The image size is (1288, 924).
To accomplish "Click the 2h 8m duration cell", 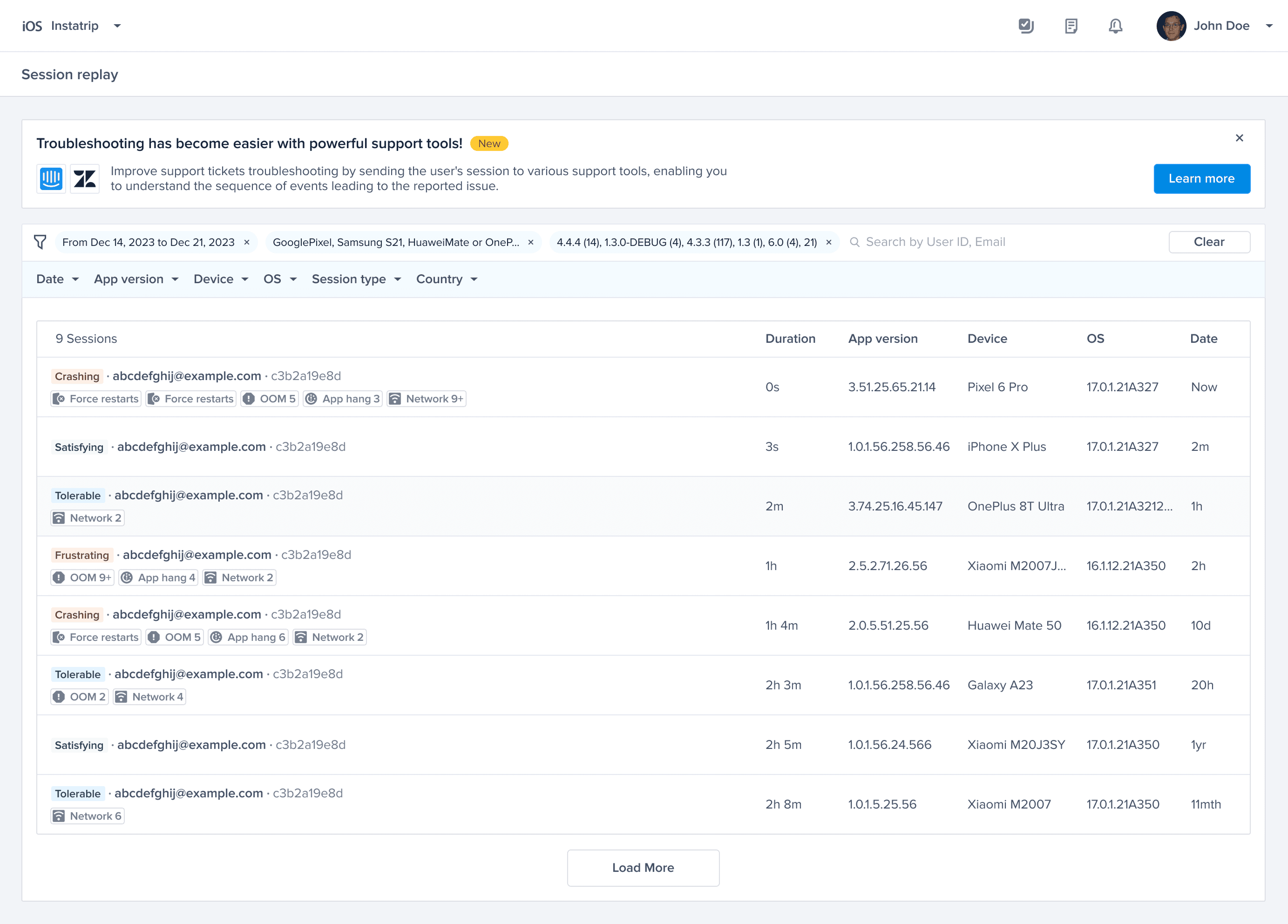I will pos(783,805).
